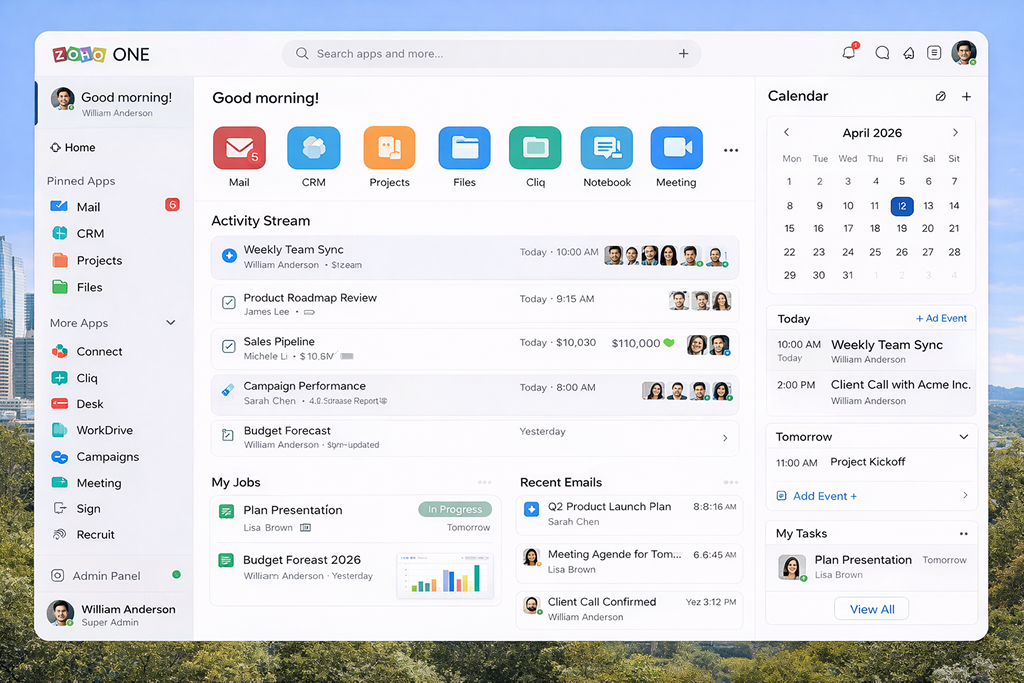
Task: Open the Projects app tile
Action: pyautogui.click(x=389, y=148)
